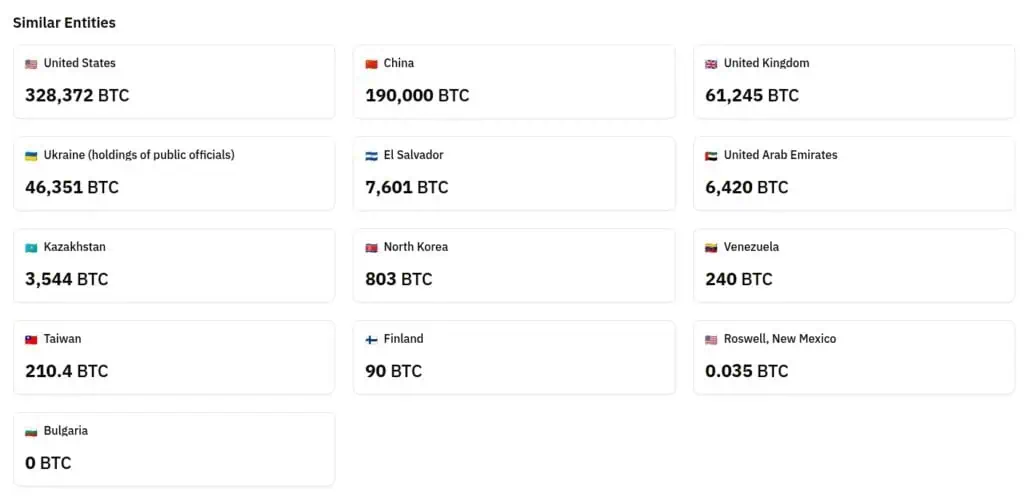Select the 190,000 BTC holdings value
Viewport: 1024px width, 496px height.
tap(417, 96)
